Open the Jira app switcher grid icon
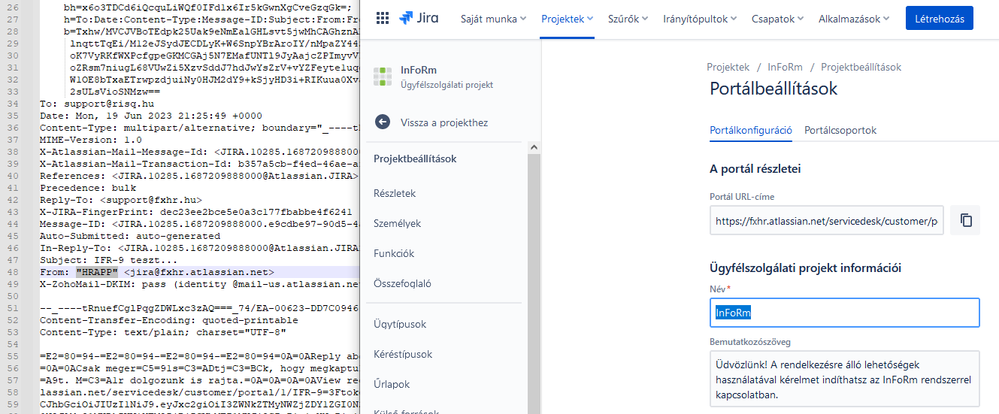Image resolution: width=999 pixels, height=414 pixels. point(382,18)
